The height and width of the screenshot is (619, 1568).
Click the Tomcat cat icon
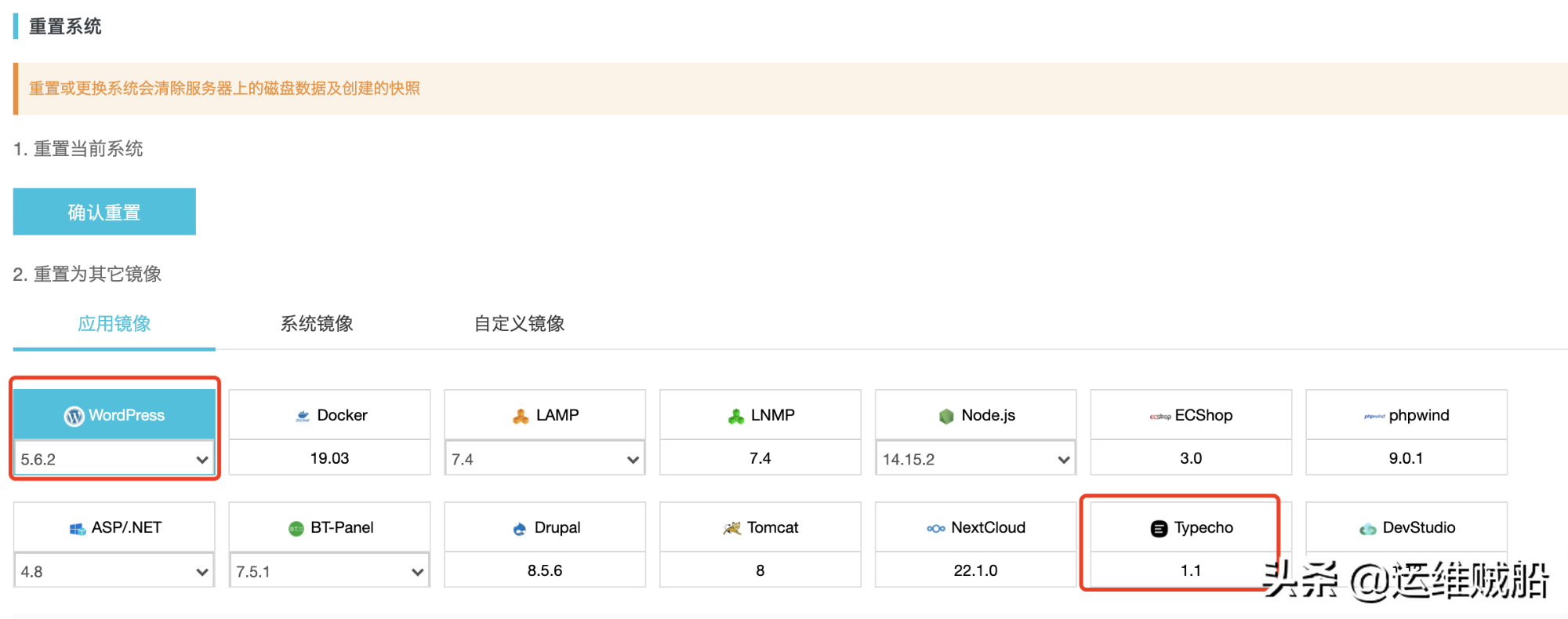[731, 529]
